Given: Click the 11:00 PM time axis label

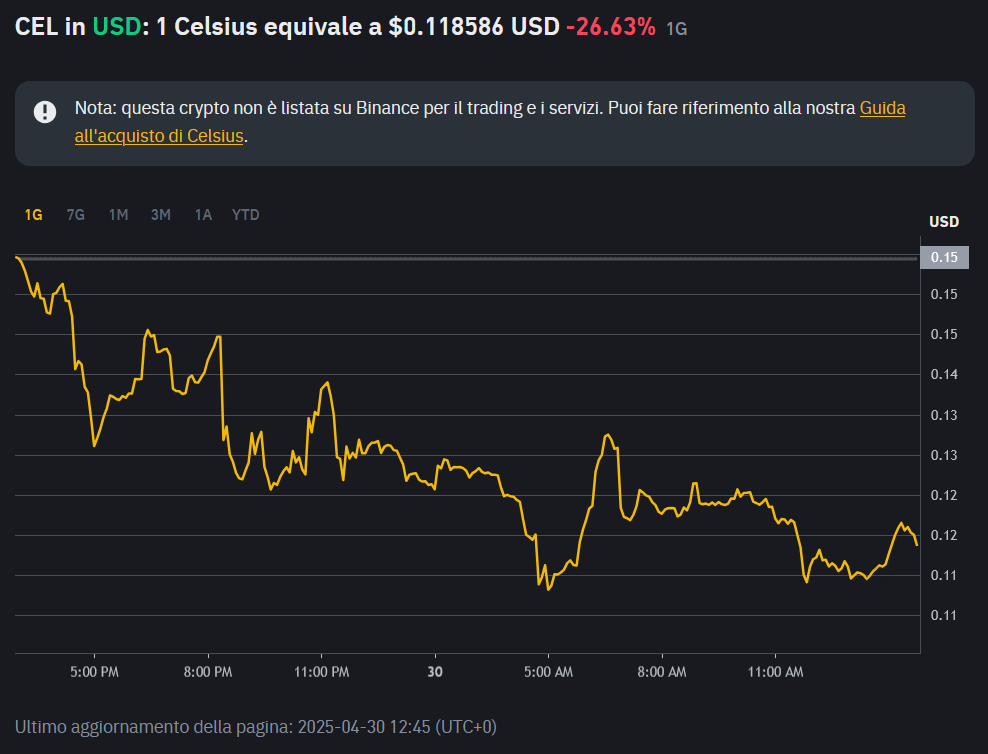Looking at the screenshot, I should pos(321,672).
